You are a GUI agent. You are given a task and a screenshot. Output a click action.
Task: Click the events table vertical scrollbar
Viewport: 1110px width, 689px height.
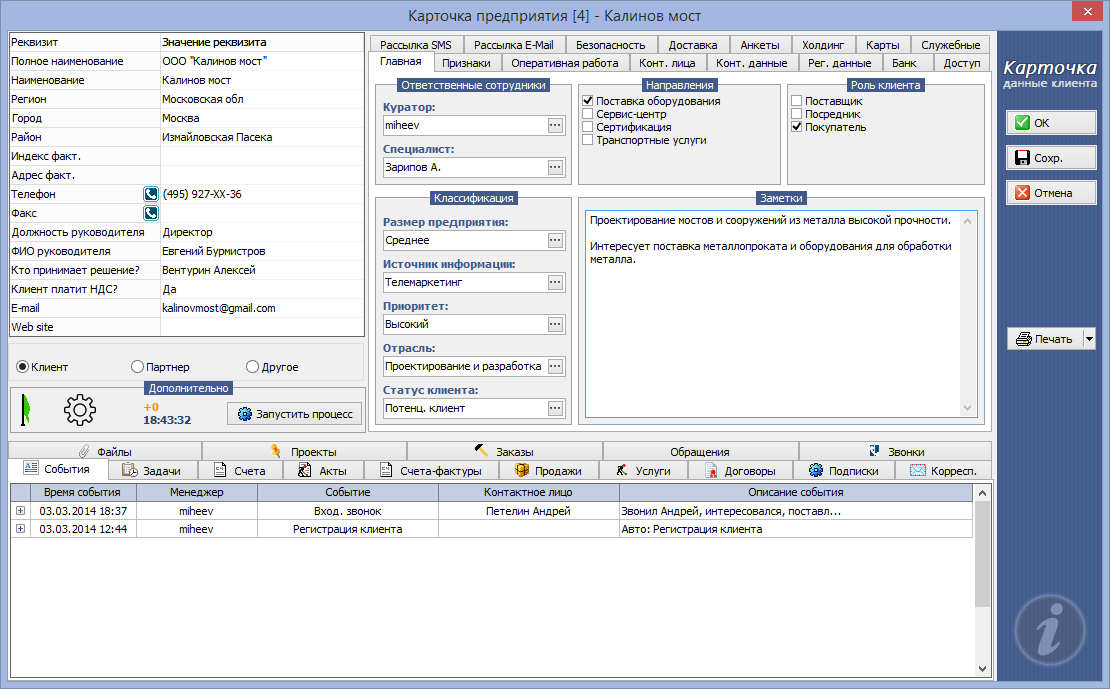(x=982, y=580)
